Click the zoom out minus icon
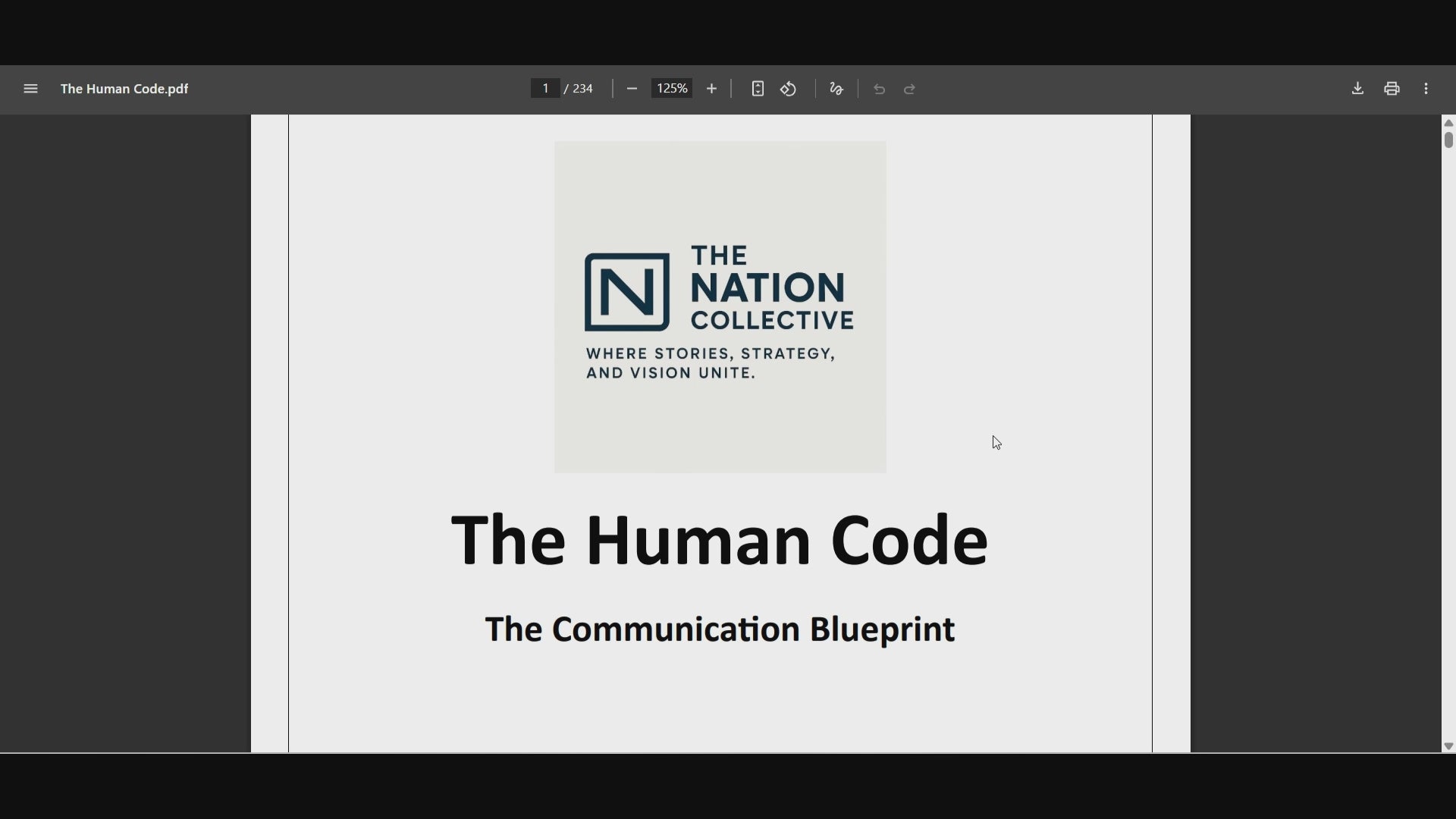The height and width of the screenshot is (819, 1456). [632, 89]
